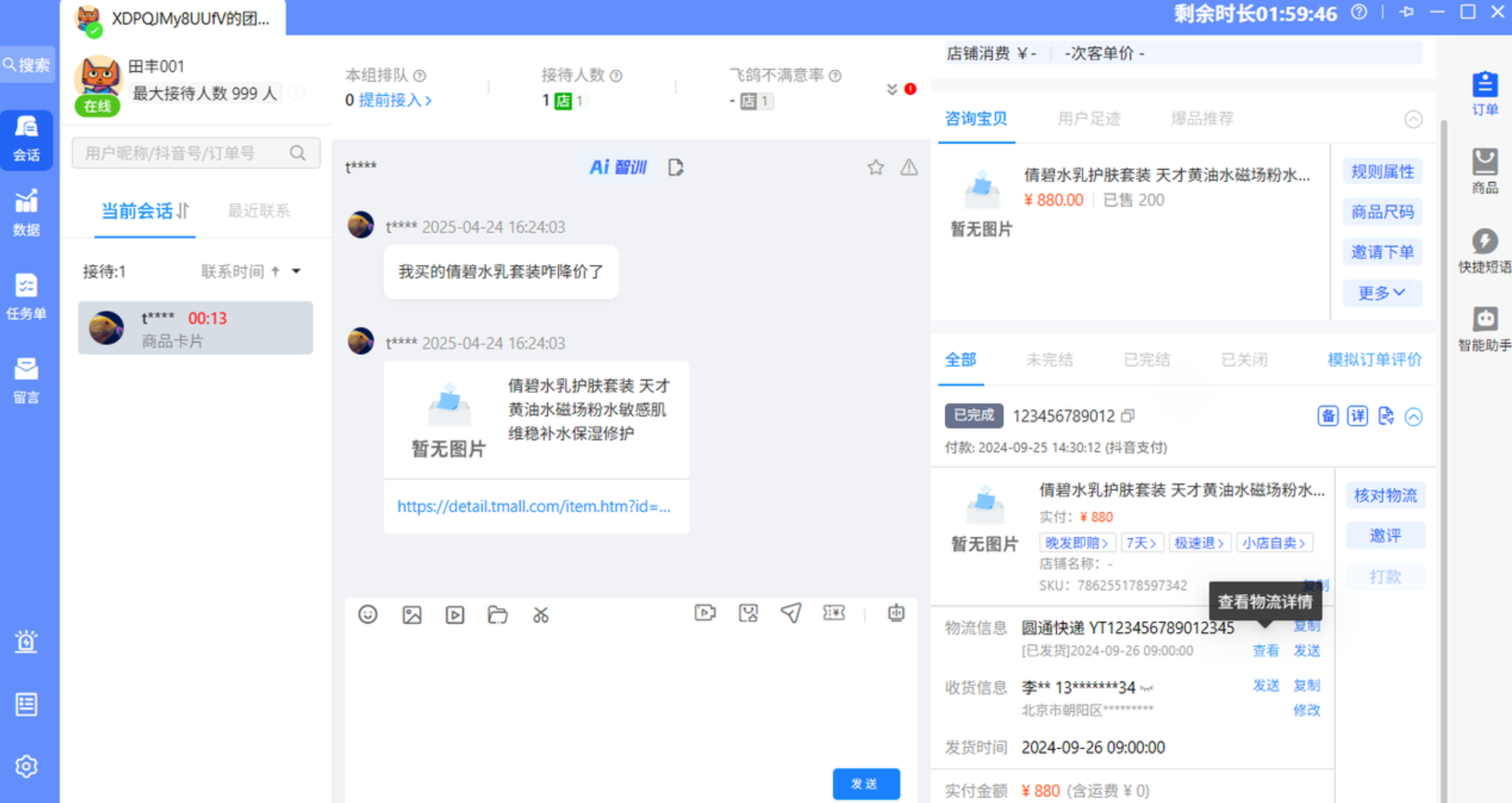This screenshot has height=803, width=1512.
Task: Click the Ai 智训 button
Action: pos(618,167)
